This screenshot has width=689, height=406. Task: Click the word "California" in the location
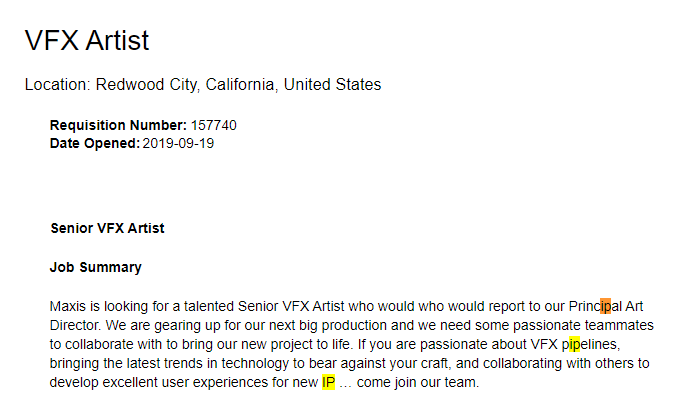point(240,85)
